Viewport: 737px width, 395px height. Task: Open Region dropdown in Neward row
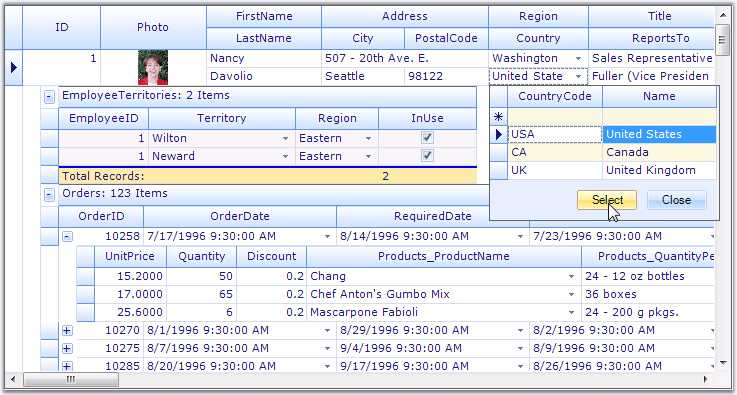(x=368, y=157)
